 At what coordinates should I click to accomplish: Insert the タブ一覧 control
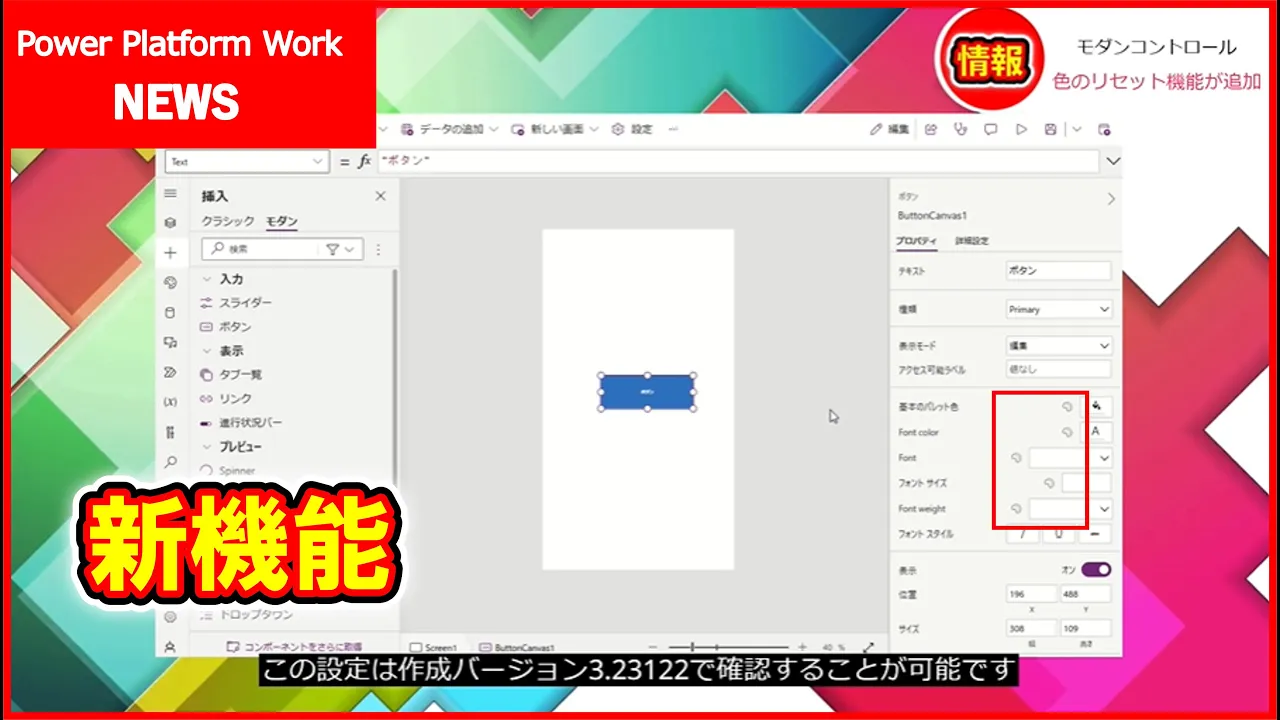231,374
